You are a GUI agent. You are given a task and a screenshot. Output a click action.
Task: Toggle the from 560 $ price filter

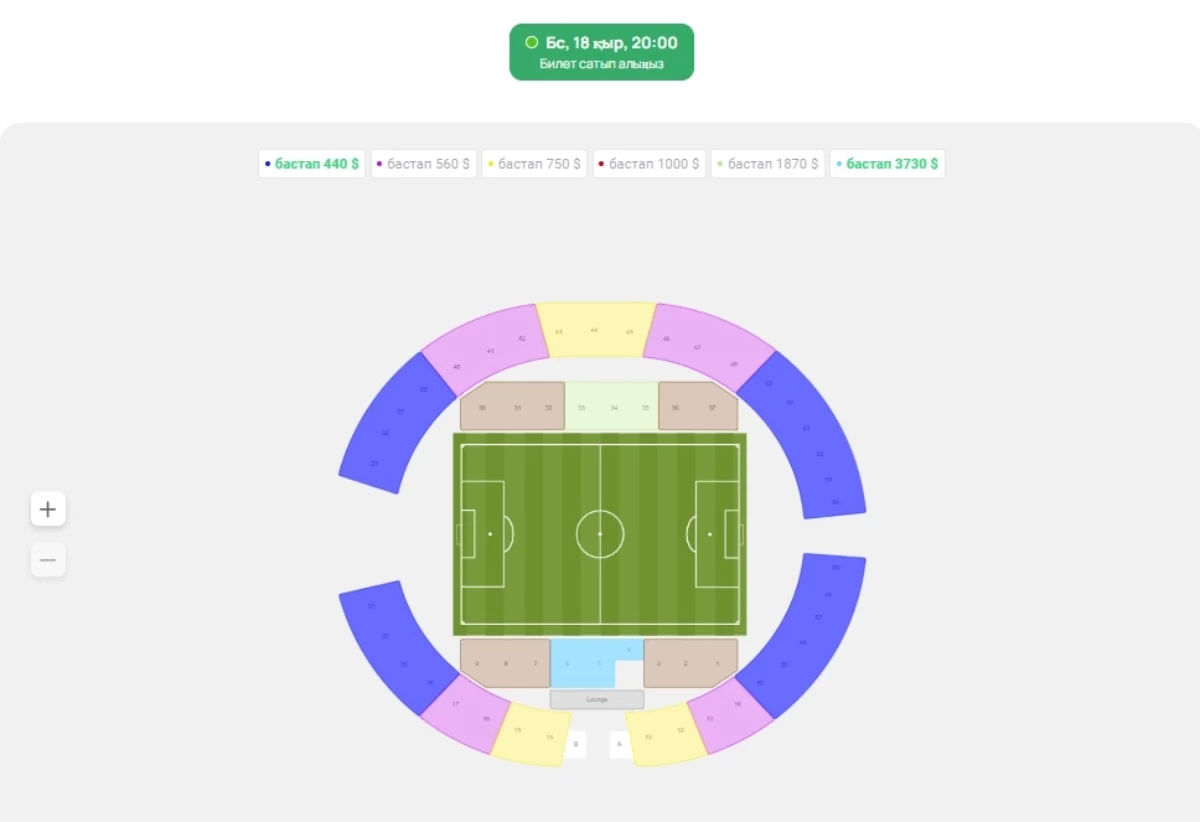pos(423,164)
